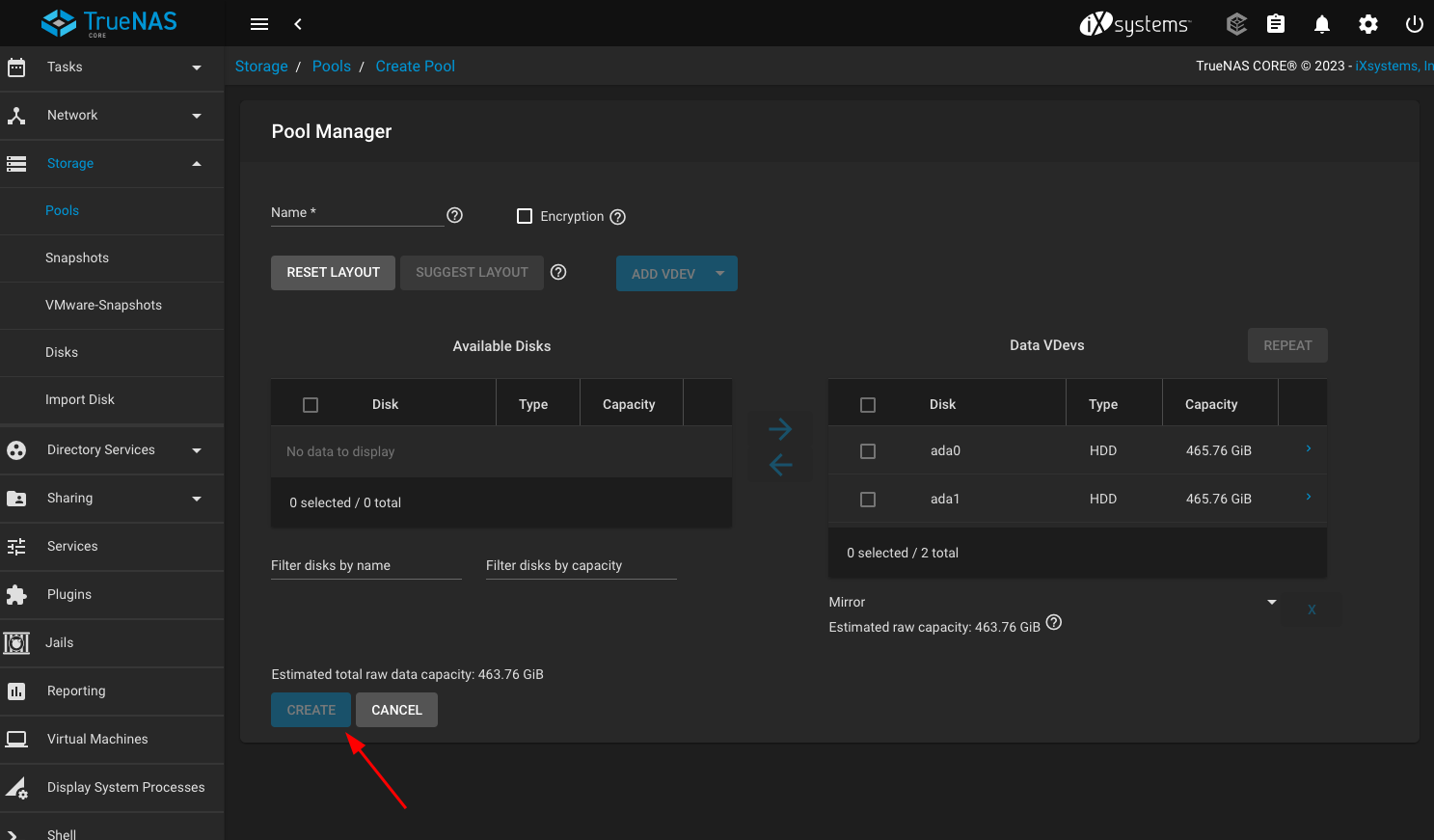Move disks left to Available Disks
Viewport: 1434px width, 840px height.
pos(780,465)
